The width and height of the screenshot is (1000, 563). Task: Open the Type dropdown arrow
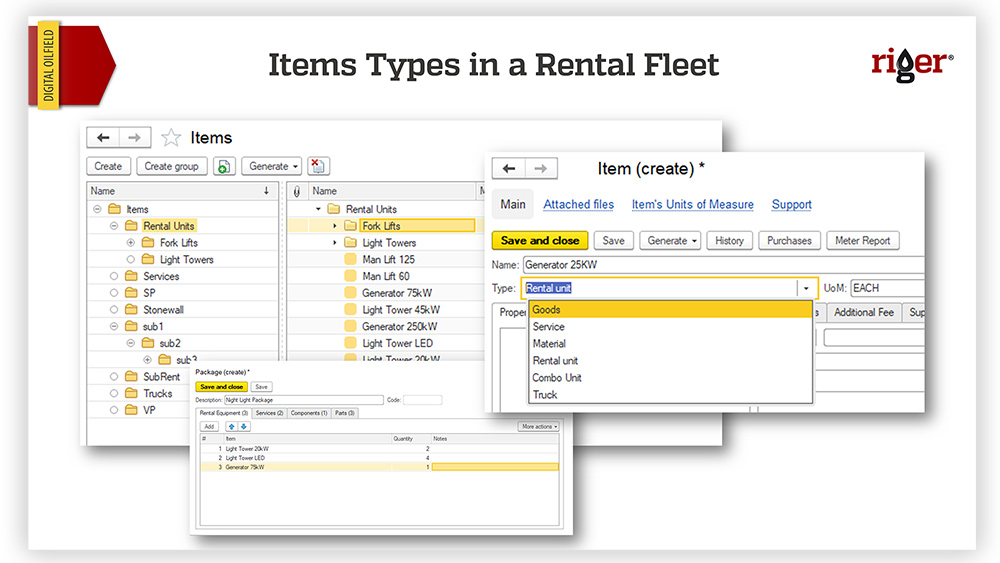pos(806,288)
